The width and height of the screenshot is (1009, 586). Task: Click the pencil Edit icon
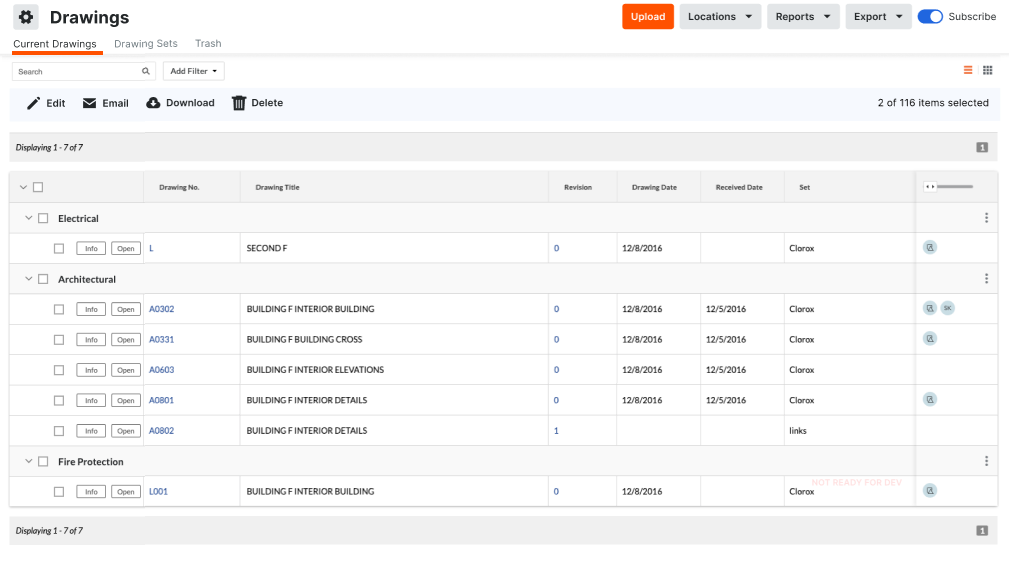[33, 103]
